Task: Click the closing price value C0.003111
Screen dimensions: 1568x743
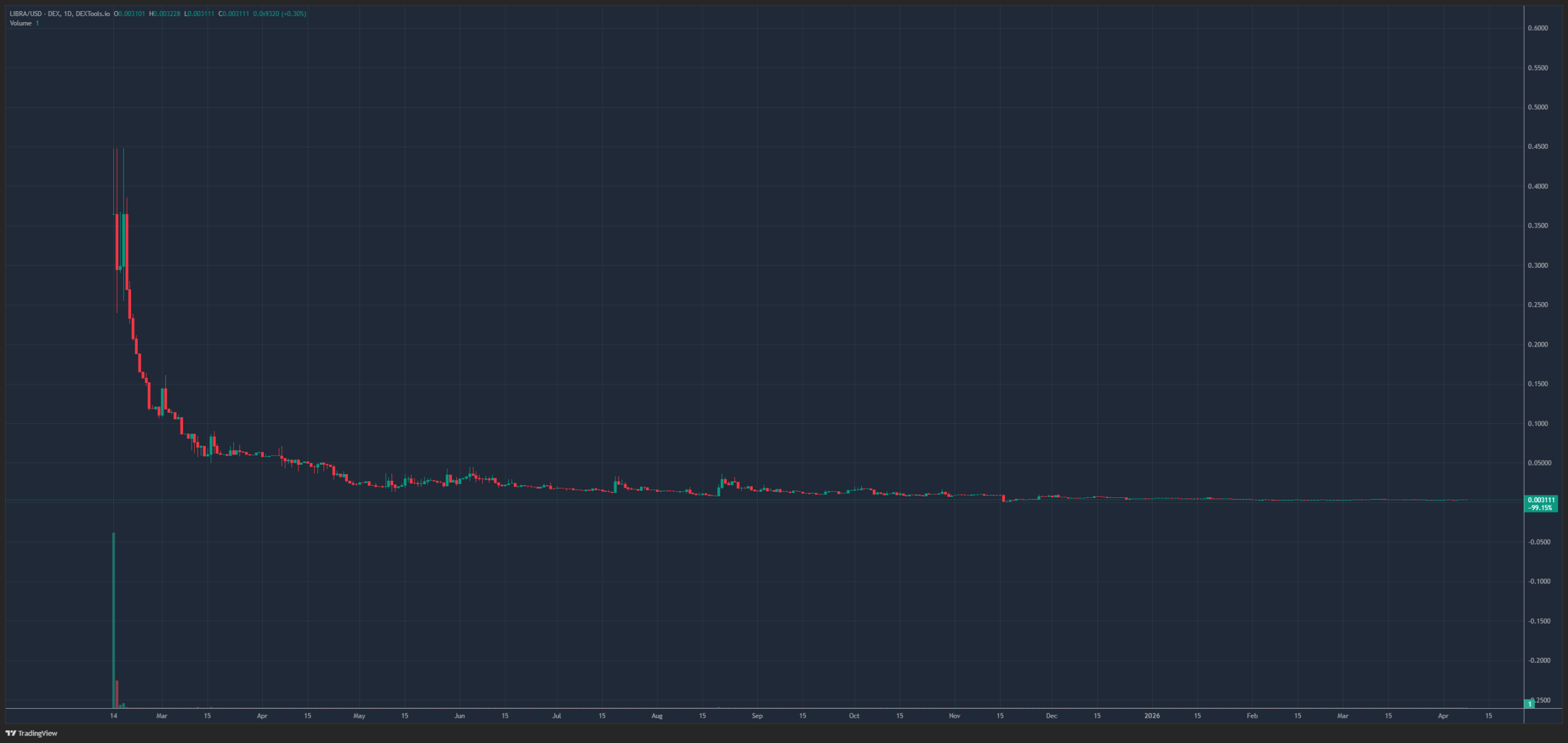Action: [x=234, y=13]
